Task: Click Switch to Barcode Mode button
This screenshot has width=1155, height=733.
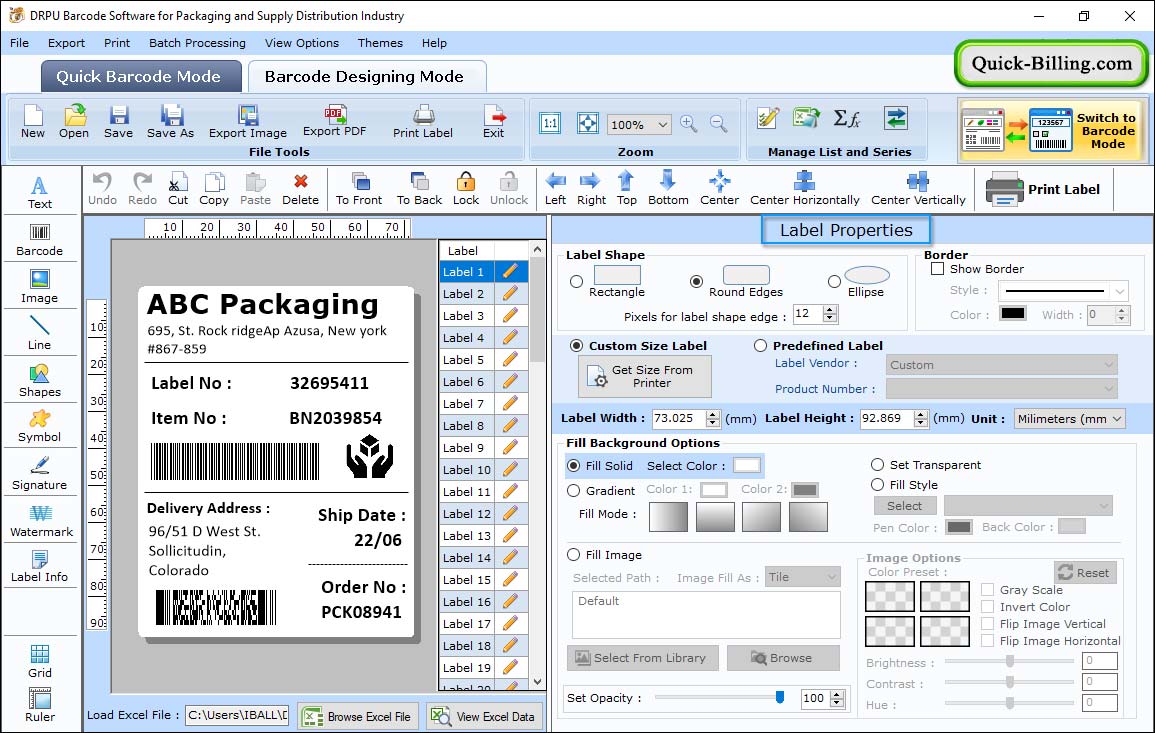Action: 1051,130
